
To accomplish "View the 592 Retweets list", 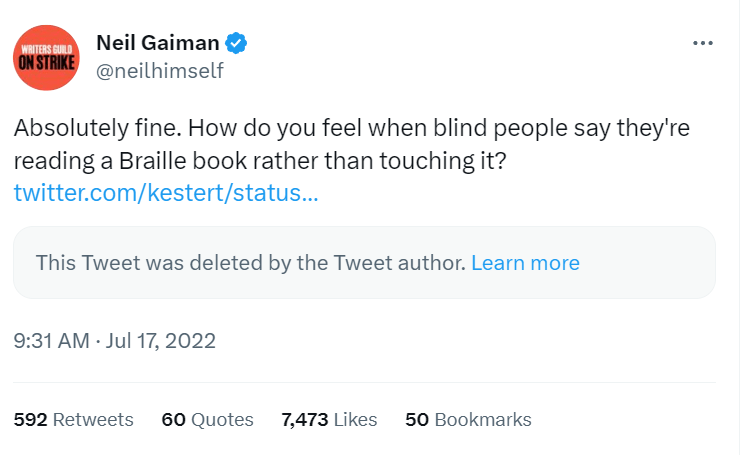I will click(x=73, y=419).
